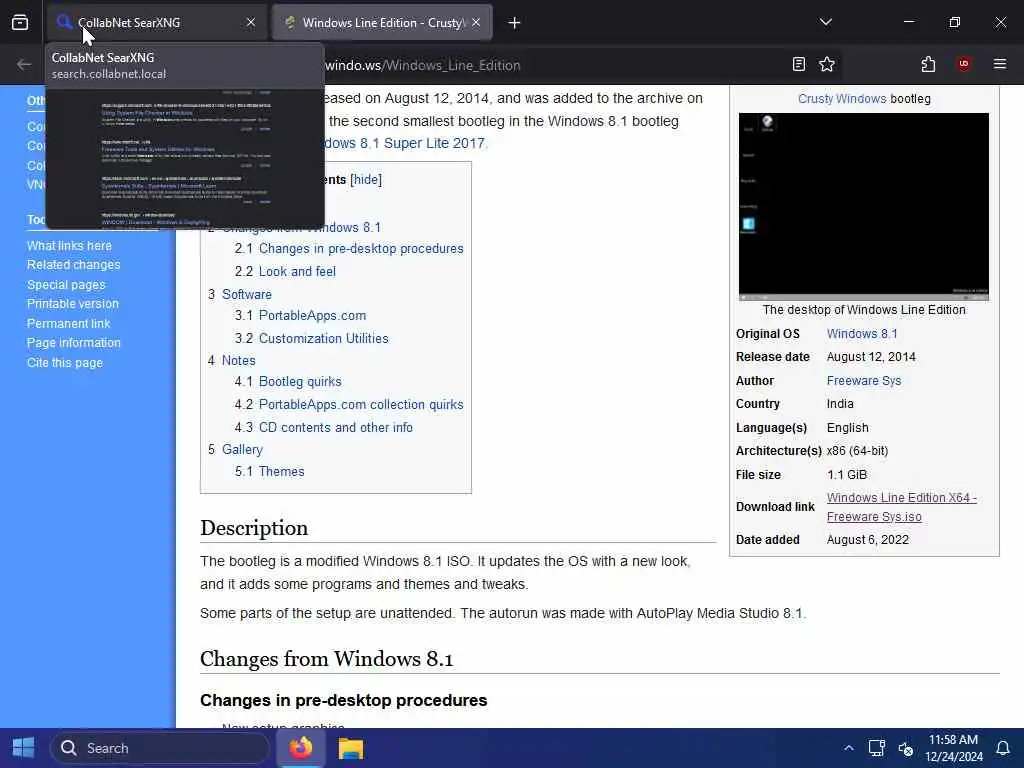Viewport: 1024px width, 768px height.
Task: Open Page information sidebar link
Action: [74, 343]
